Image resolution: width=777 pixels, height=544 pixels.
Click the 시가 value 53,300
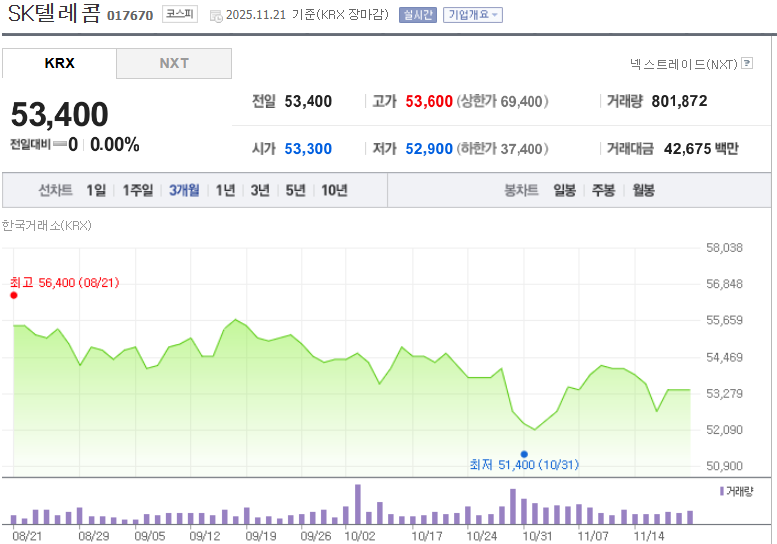[308, 149]
